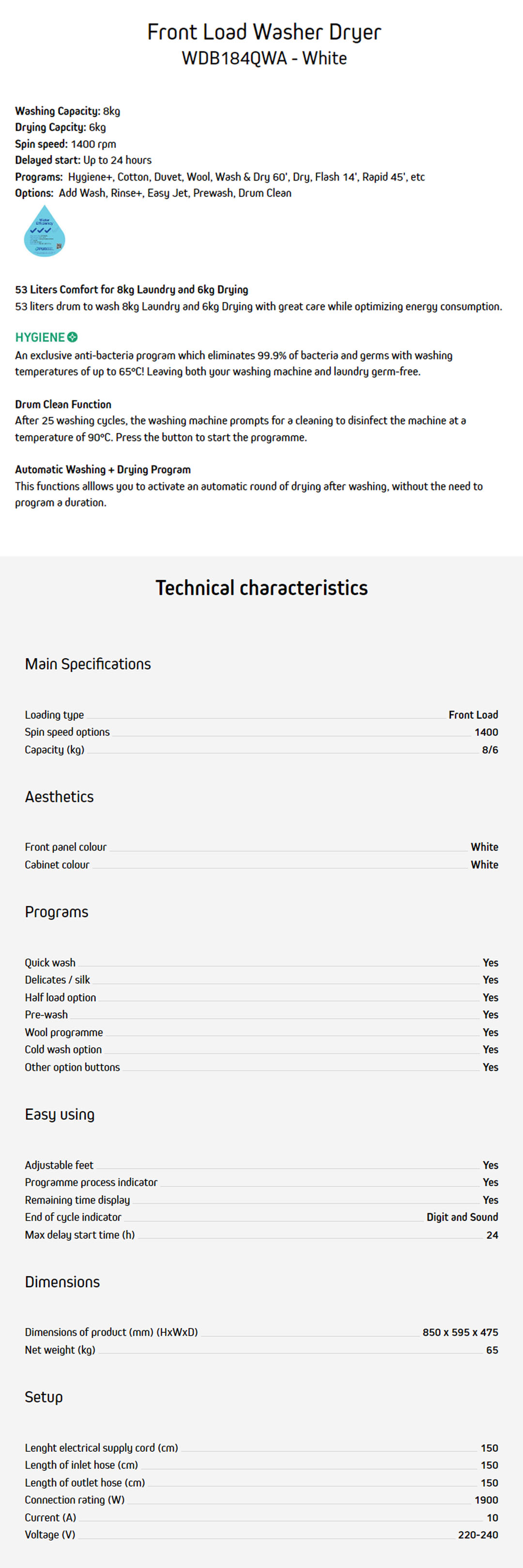Select the Main Specifications section heading
Viewport: 523px width, 1568px height.
pos(88,663)
